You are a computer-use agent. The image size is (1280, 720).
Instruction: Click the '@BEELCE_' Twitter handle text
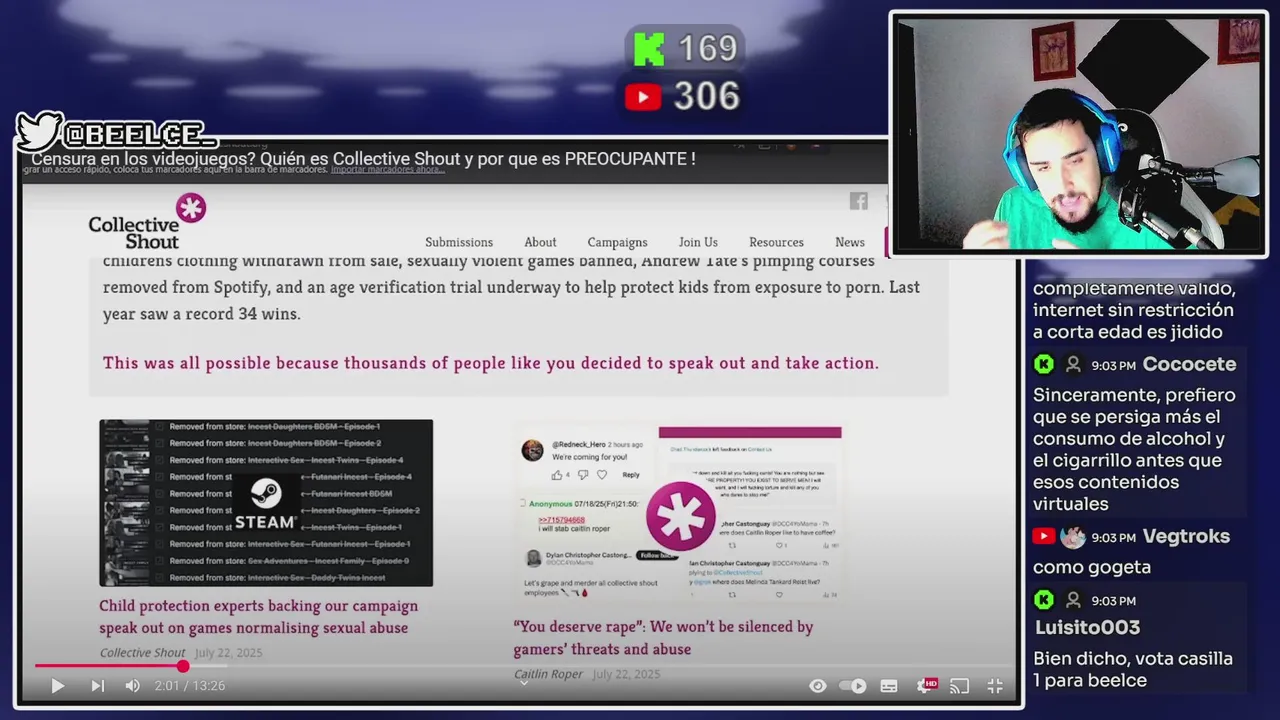point(140,133)
